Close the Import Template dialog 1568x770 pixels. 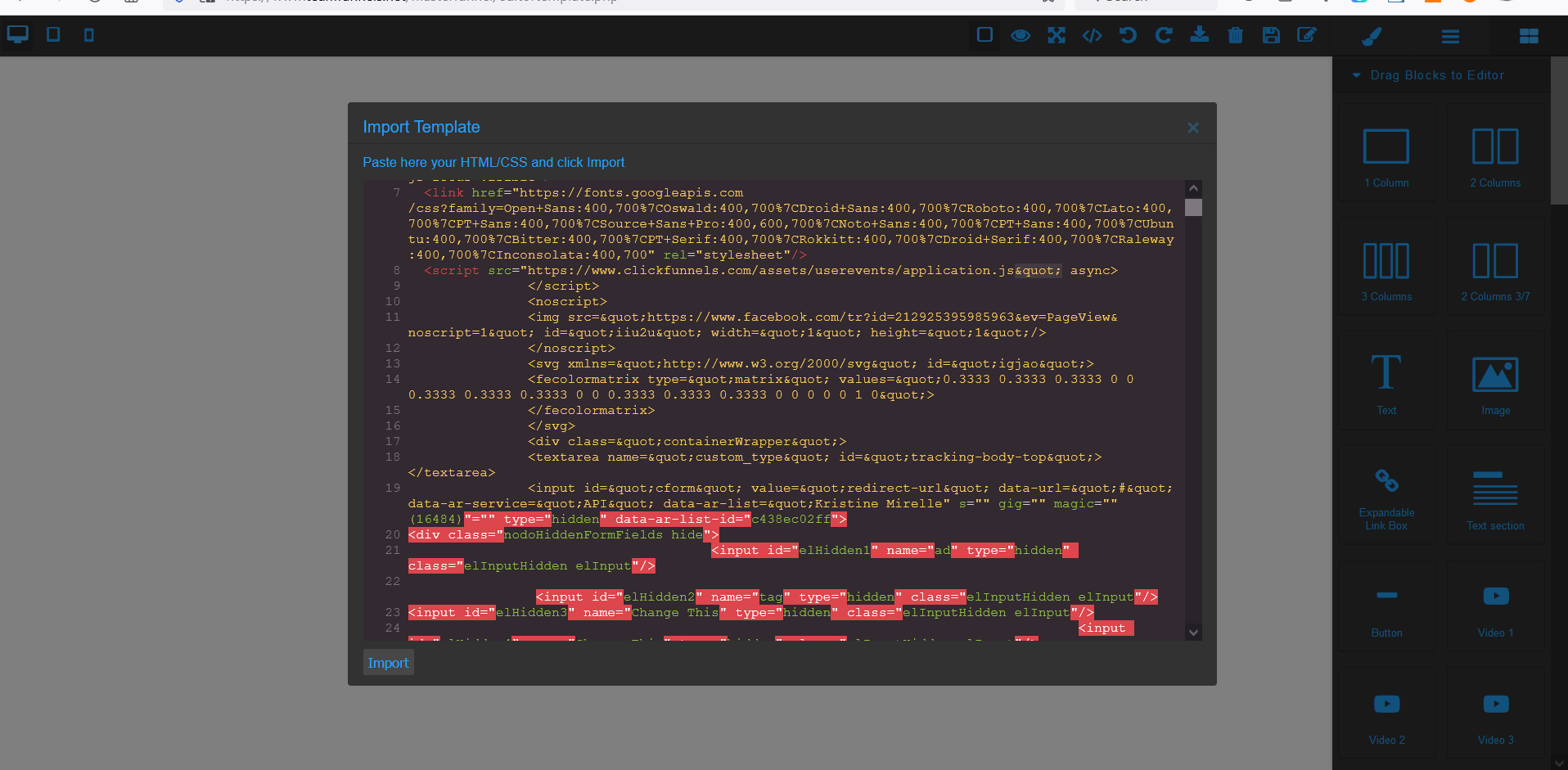pyautogui.click(x=1193, y=128)
